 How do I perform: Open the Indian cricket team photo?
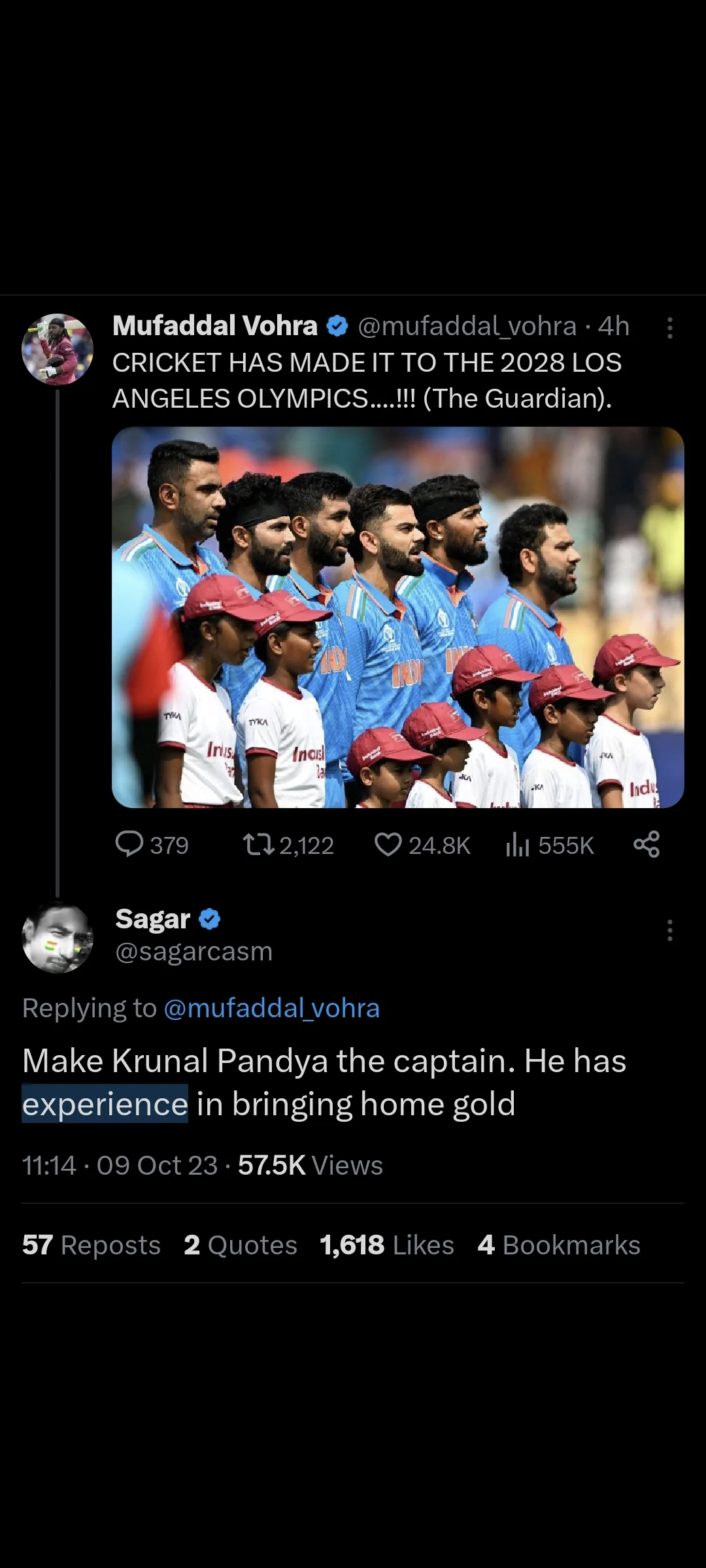point(397,617)
